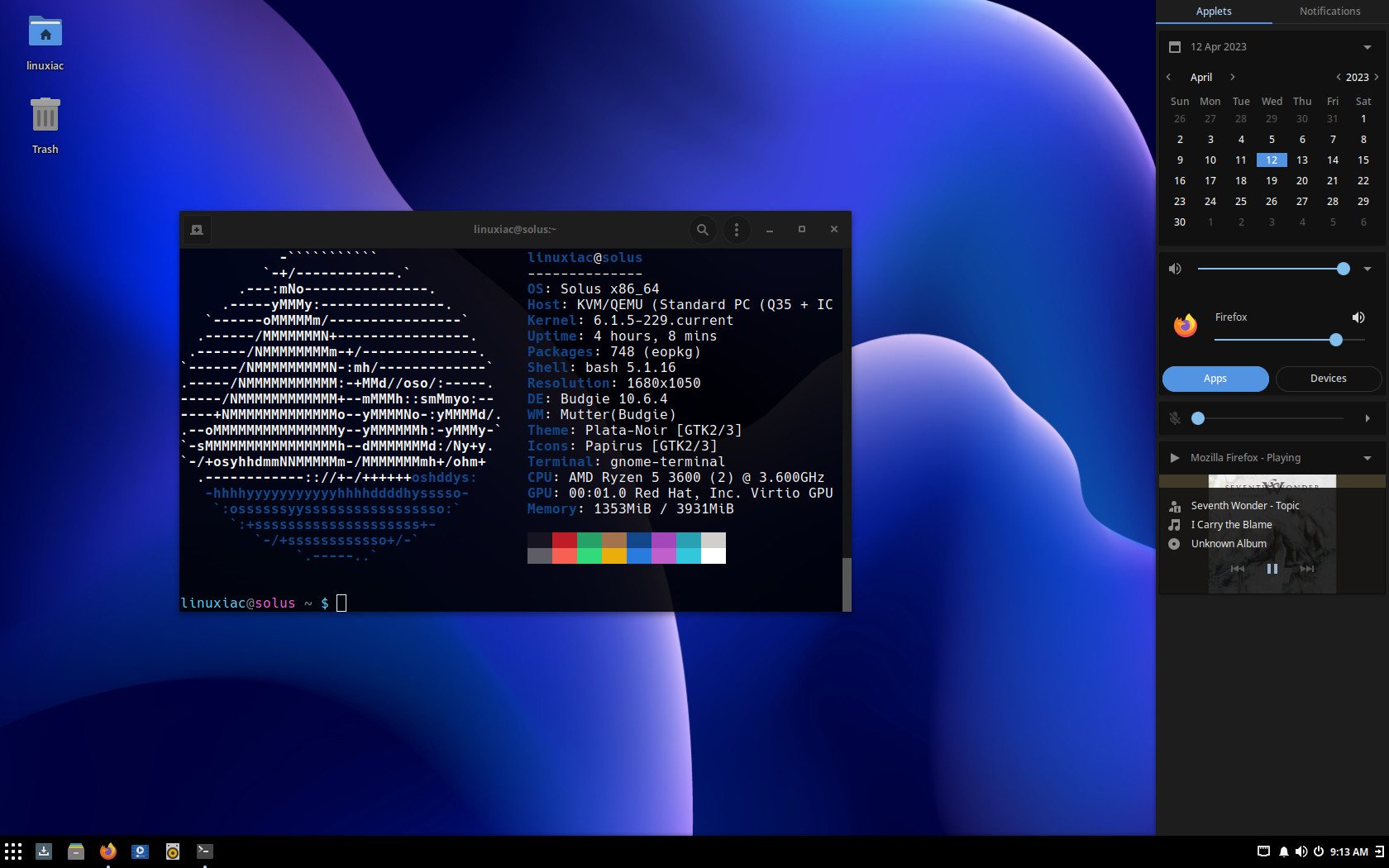This screenshot has width=1389, height=868.
Task: Pause the playing track
Action: click(x=1272, y=569)
